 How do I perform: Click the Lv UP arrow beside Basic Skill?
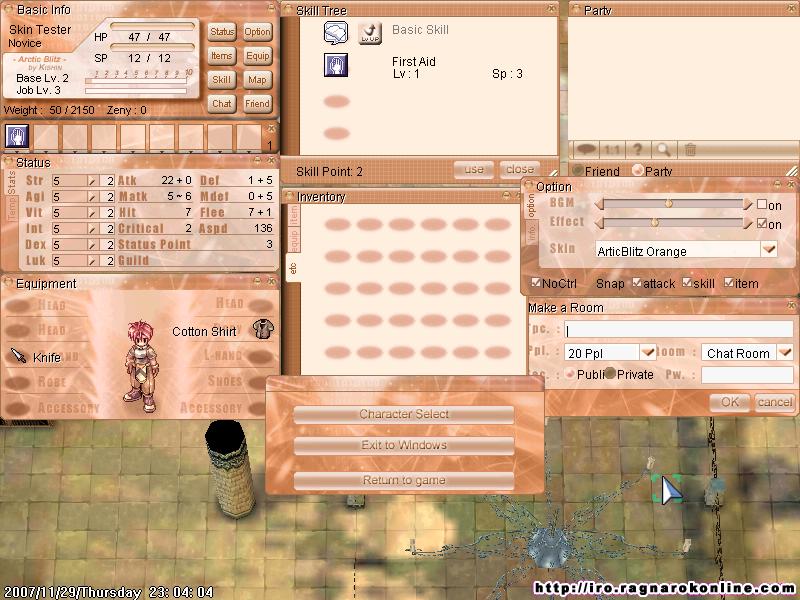[370, 33]
